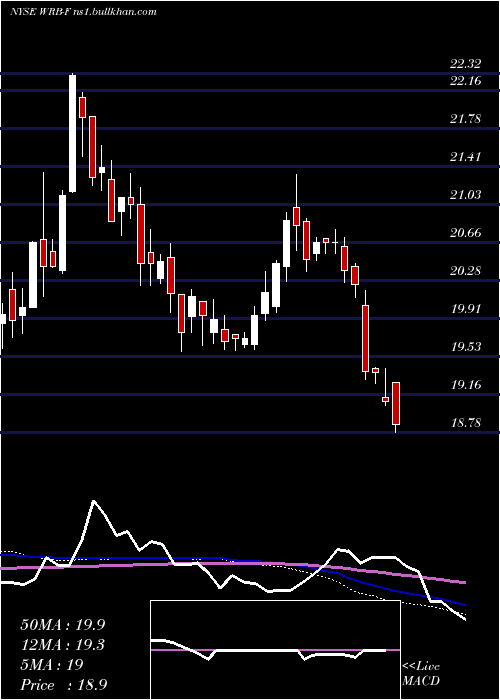Click the 19.16 price level label
This screenshot has width=500, height=700.
465,385
